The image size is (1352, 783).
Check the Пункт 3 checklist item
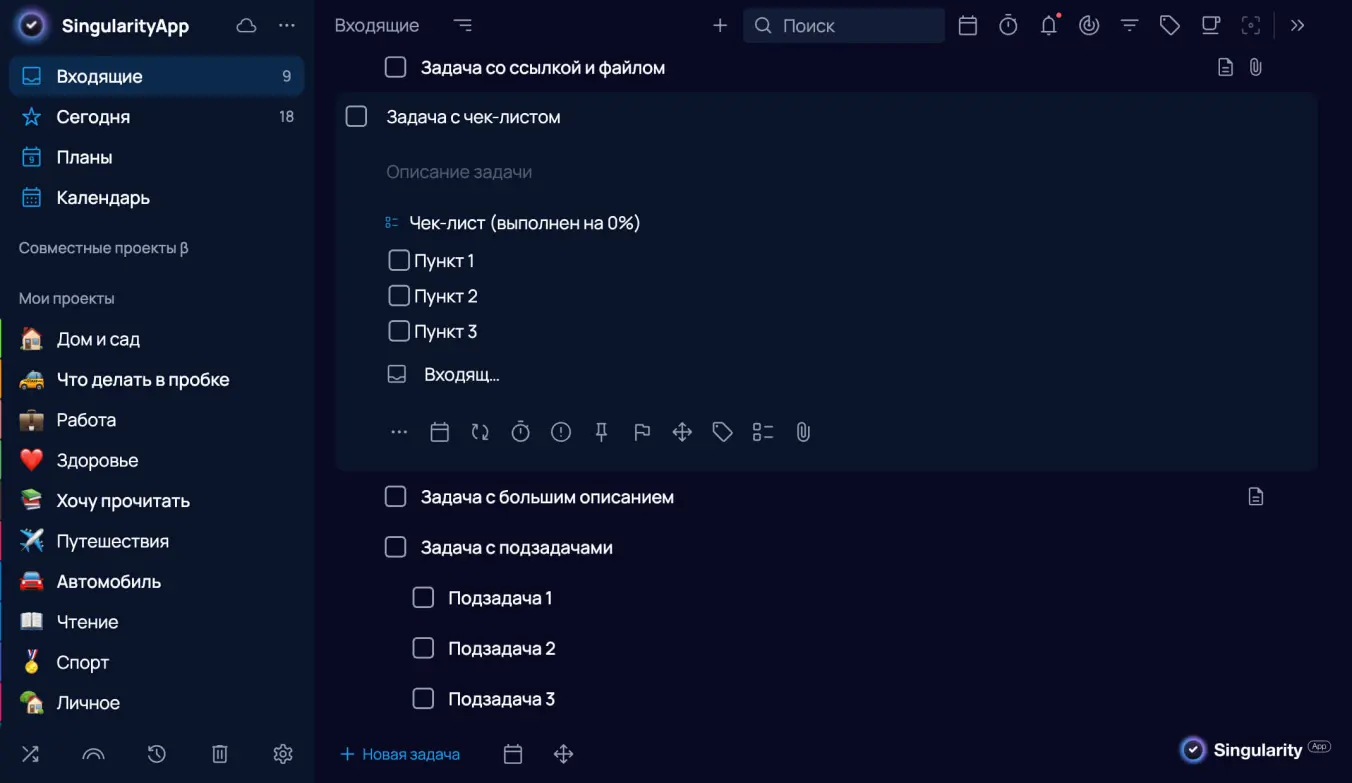[399, 331]
